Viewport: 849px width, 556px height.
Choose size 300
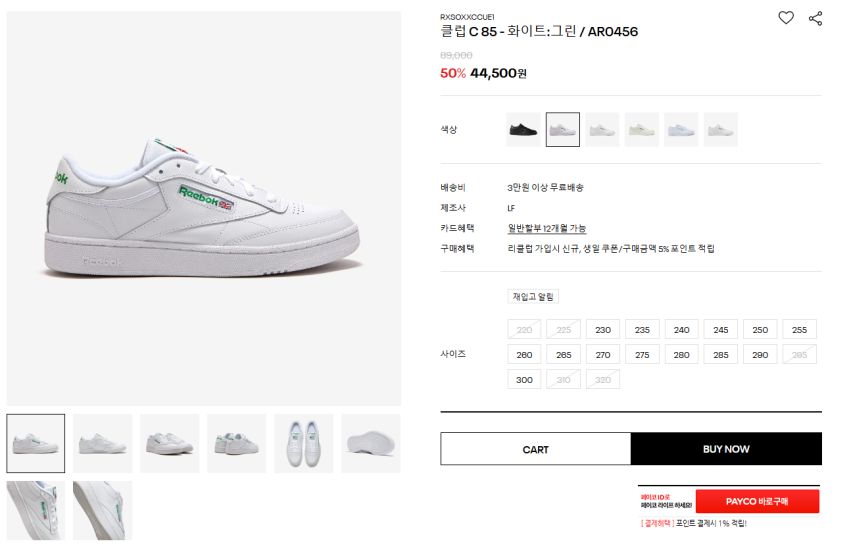524,380
